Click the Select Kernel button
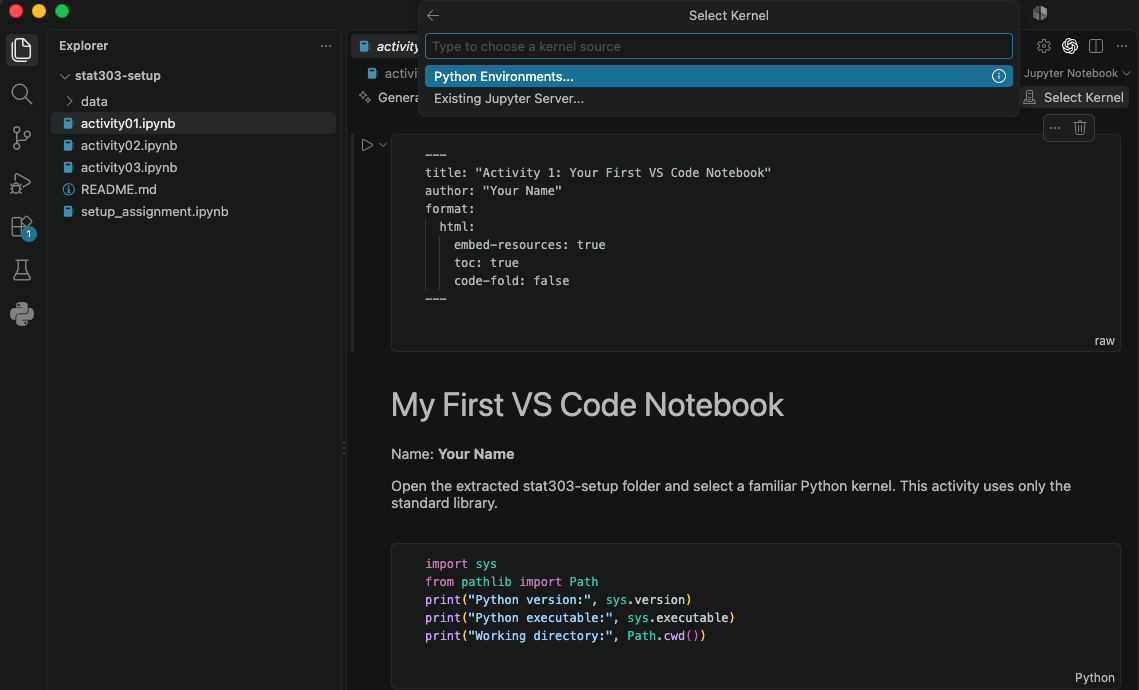Image resolution: width=1139 pixels, height=690 pixels. click(x=1074, y=97)
